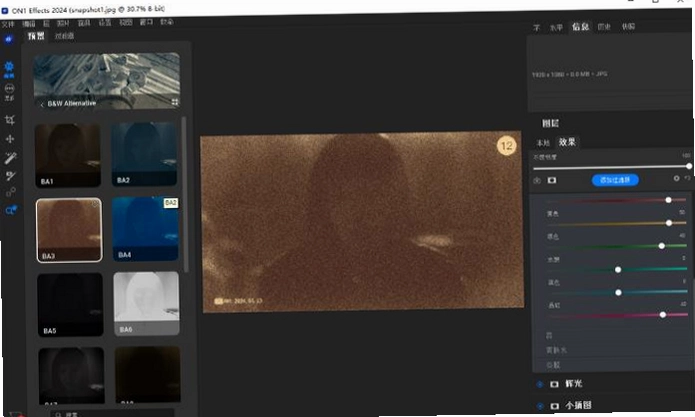Adjust the opacity slider under 图层
The width and height of the screenshot is (695, 417).
pyautogui.click(x=612, y=168)
